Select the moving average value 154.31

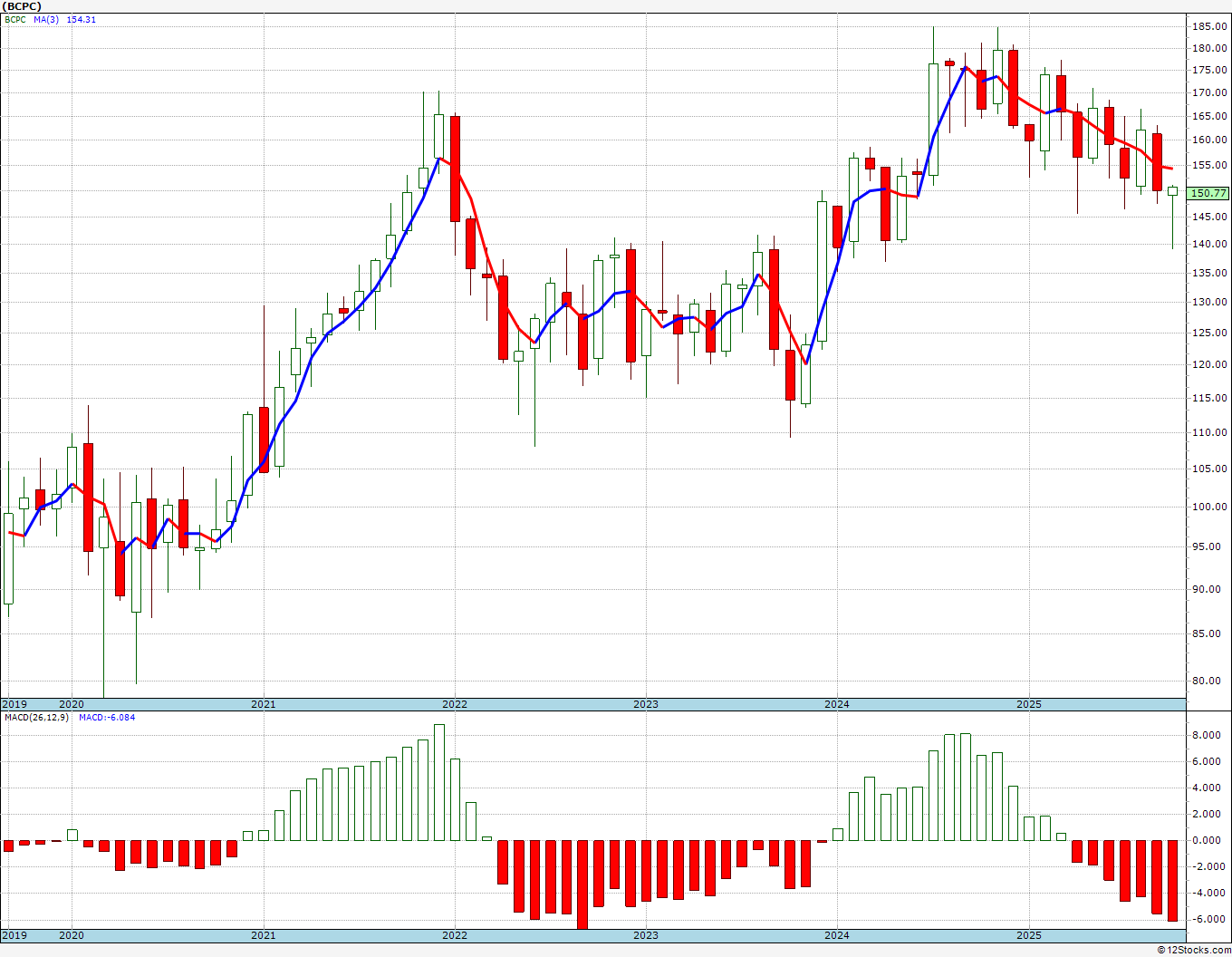pos(82,20)
